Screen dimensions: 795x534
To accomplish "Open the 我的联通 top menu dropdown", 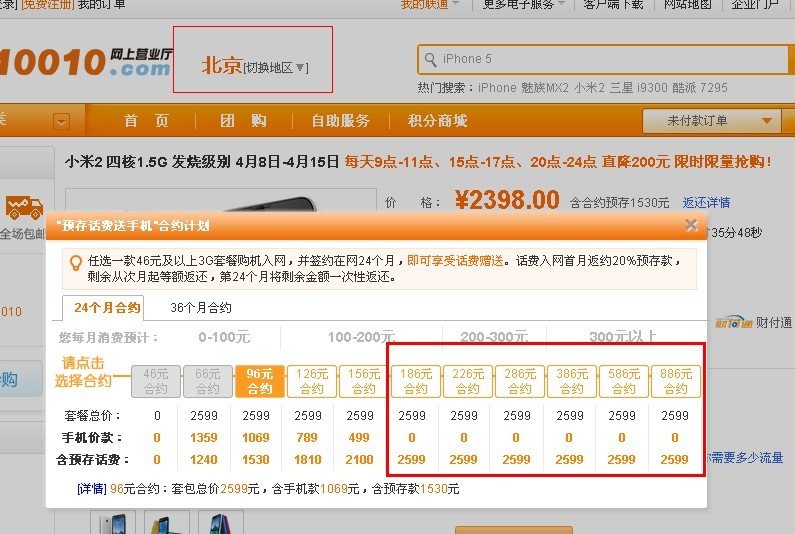I will pos(430,5).
